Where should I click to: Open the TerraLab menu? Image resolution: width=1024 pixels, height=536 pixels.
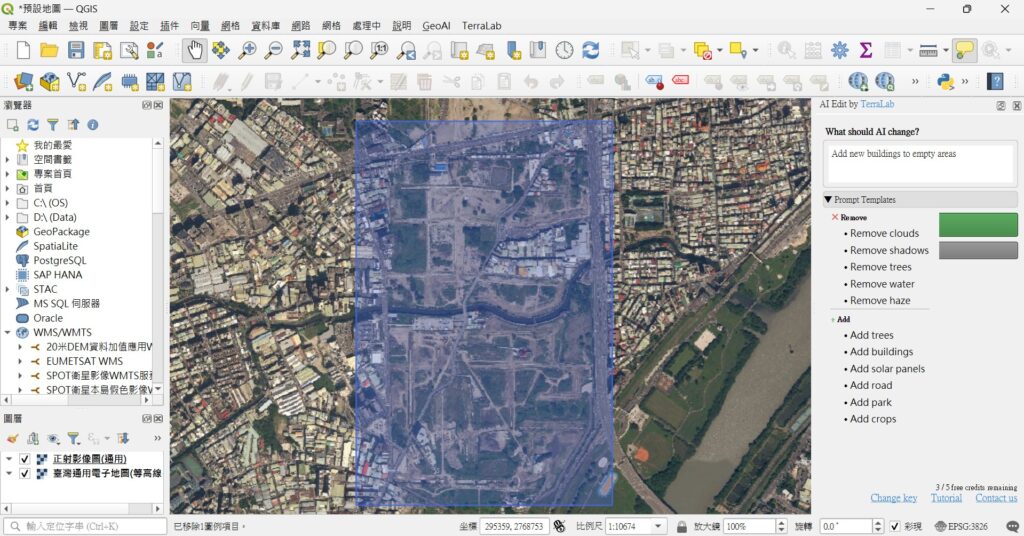click(x=481, y=25)
